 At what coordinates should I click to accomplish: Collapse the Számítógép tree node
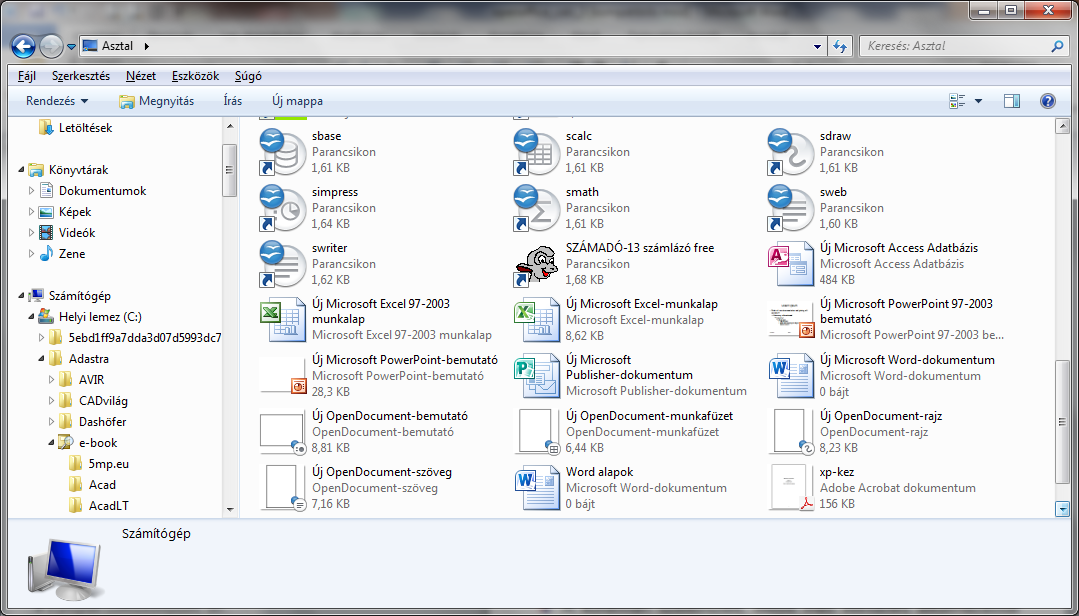point(21,296)
